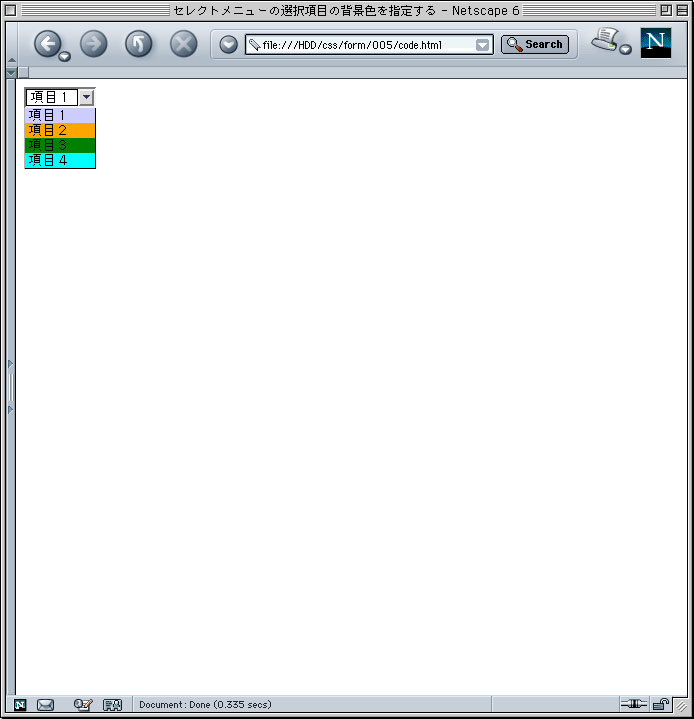Screen dimensions: 694x719
Task: Click the Search button
Action: pyautogui.click(x=535, y=44)
